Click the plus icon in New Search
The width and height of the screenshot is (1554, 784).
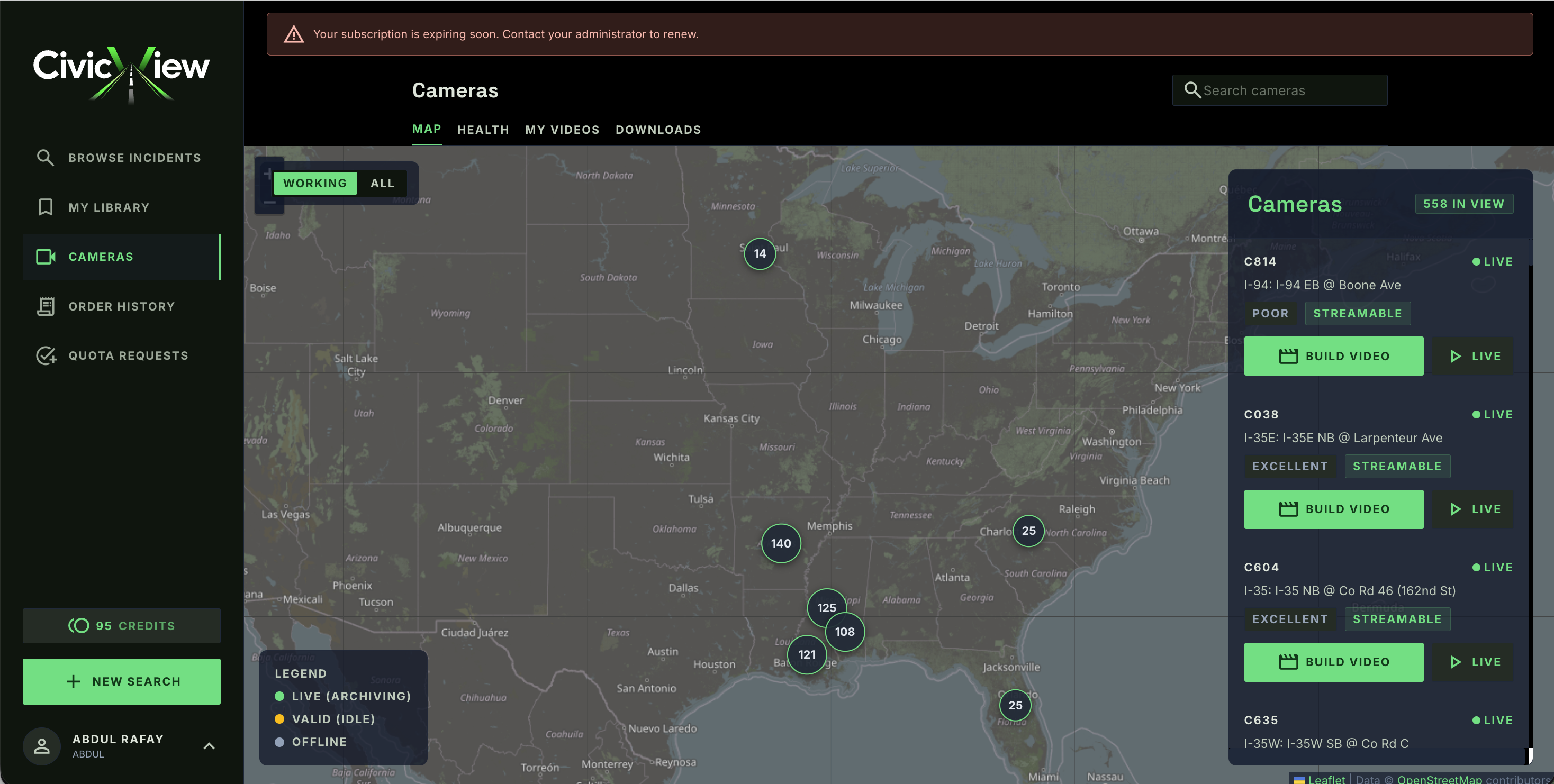[x=73, y=681]
